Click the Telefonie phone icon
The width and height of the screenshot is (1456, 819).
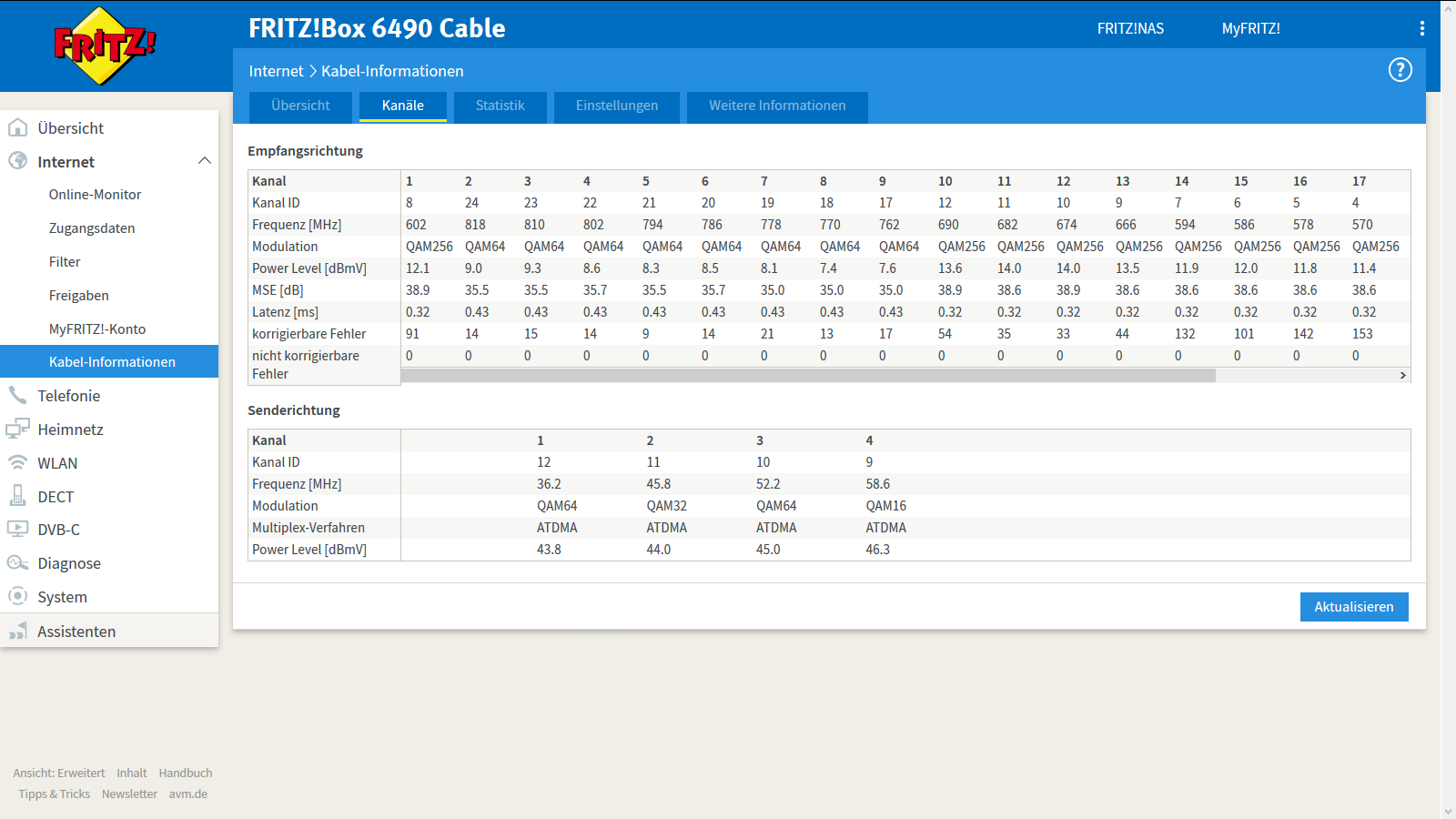coord(17,395)
